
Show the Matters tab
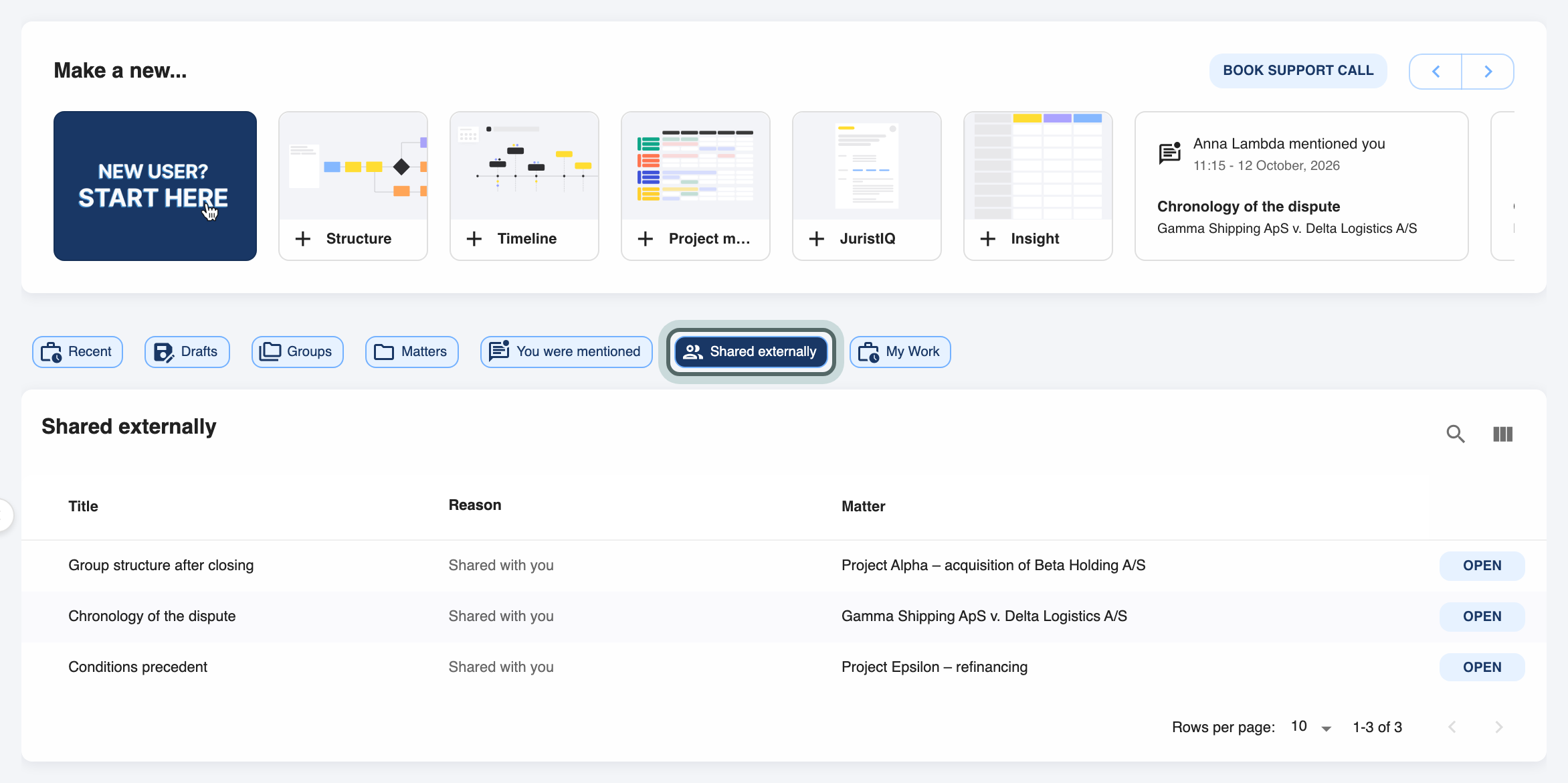click(412, 352)
